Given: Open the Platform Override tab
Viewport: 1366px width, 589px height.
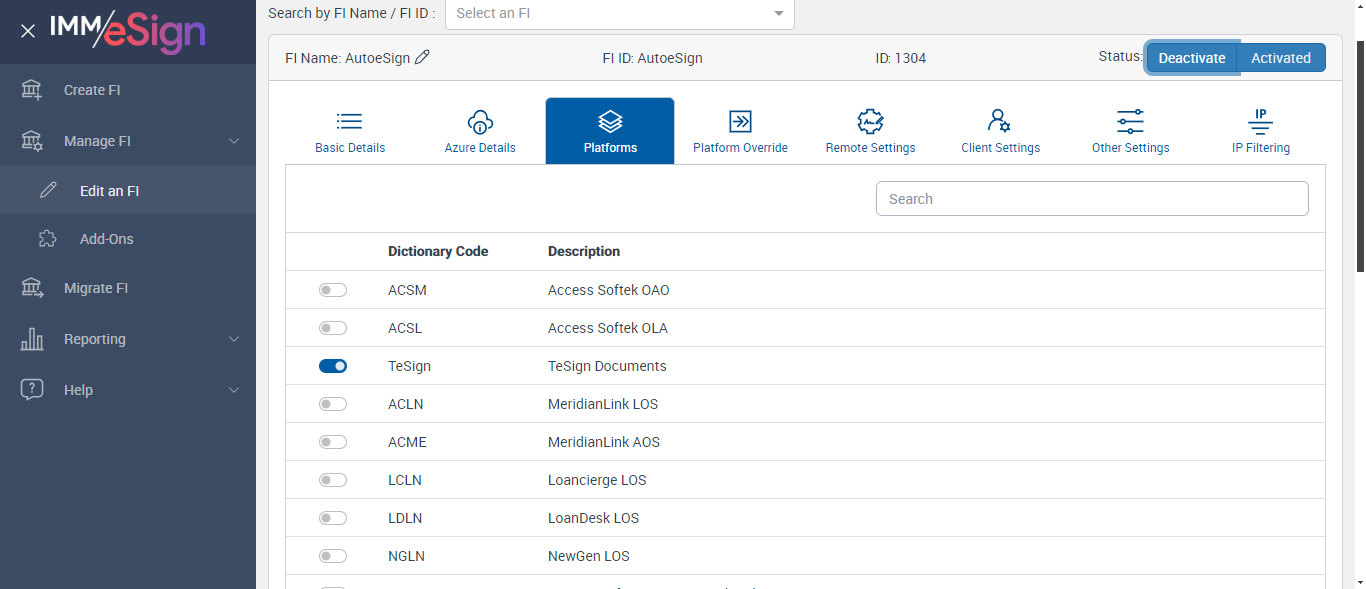Looking at the screenshot, I should coord(740,131).
